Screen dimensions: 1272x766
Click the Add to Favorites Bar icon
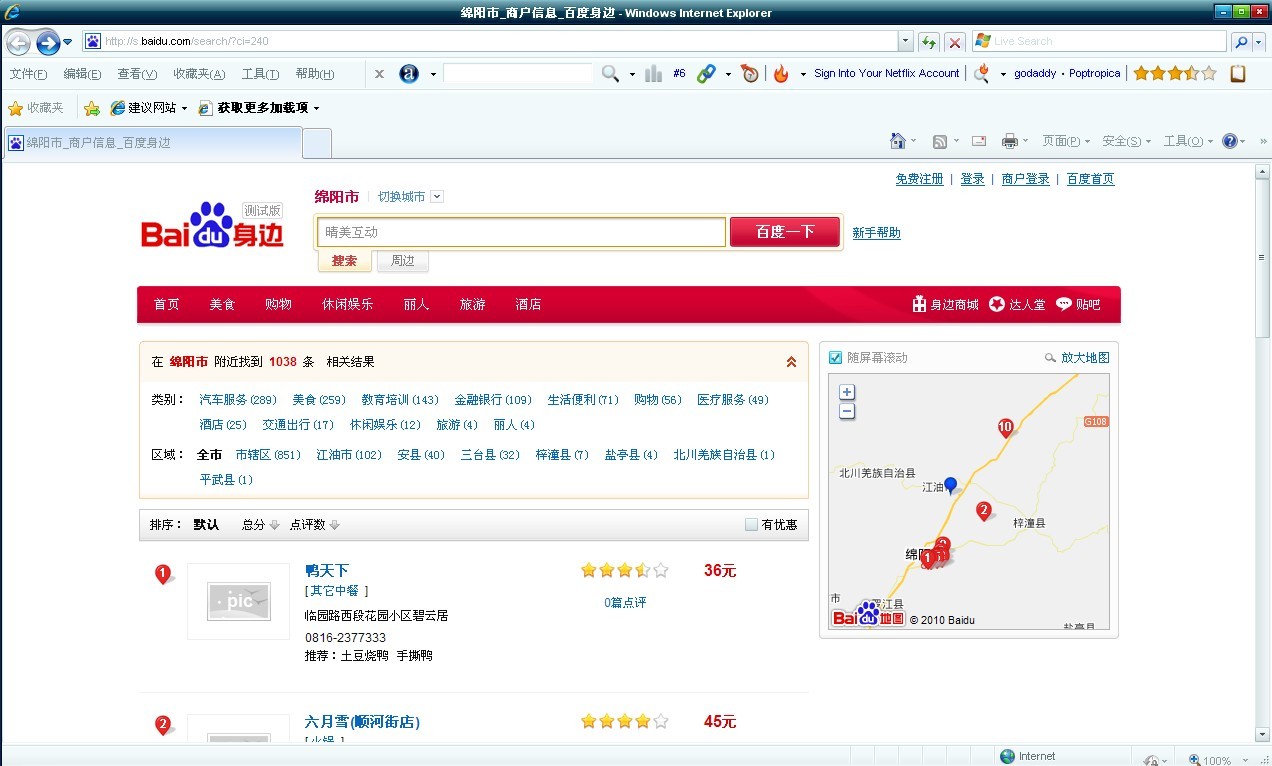coord(92,108)
